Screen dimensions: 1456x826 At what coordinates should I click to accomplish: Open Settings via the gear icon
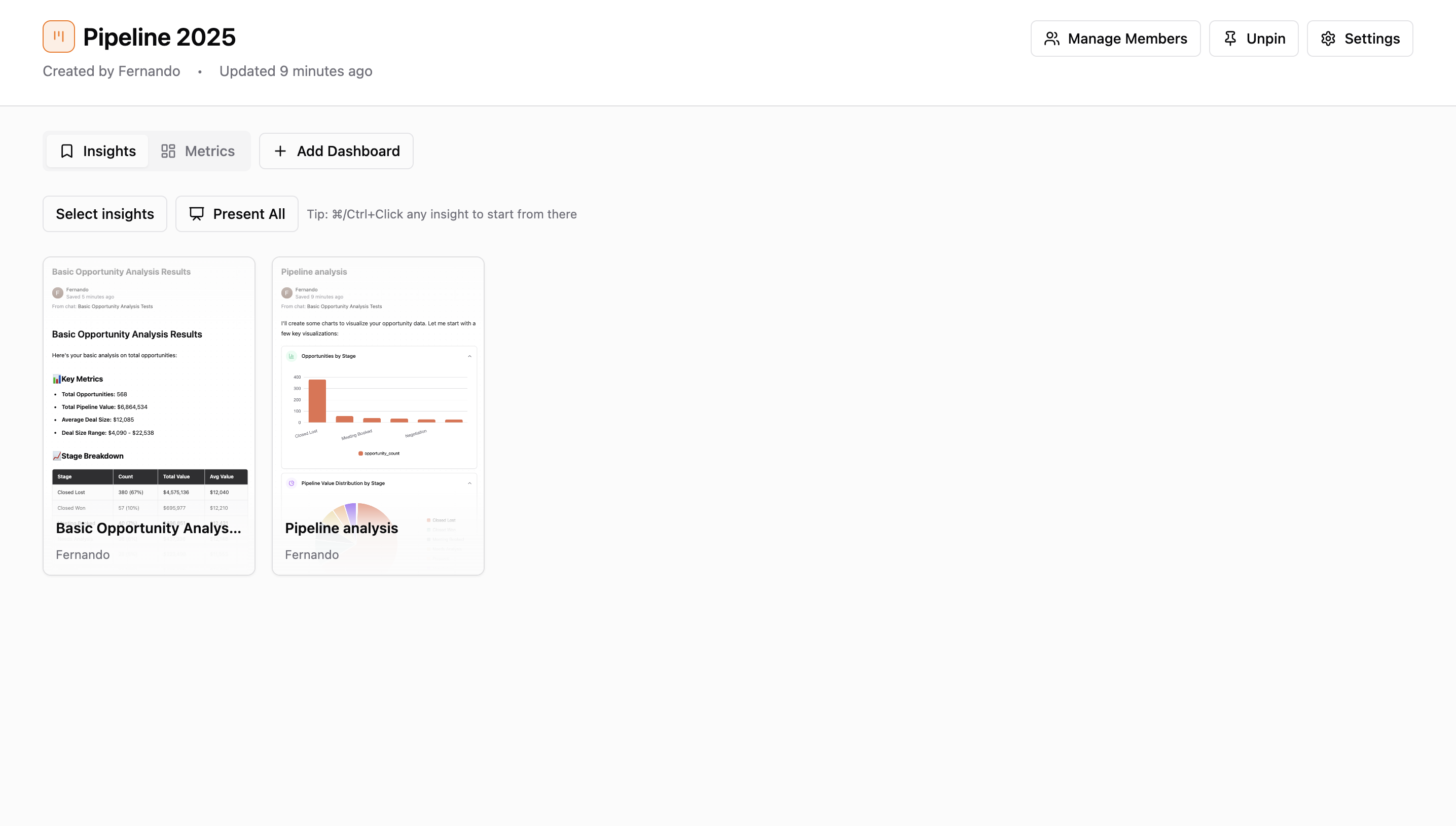[x=1328, y=38]
